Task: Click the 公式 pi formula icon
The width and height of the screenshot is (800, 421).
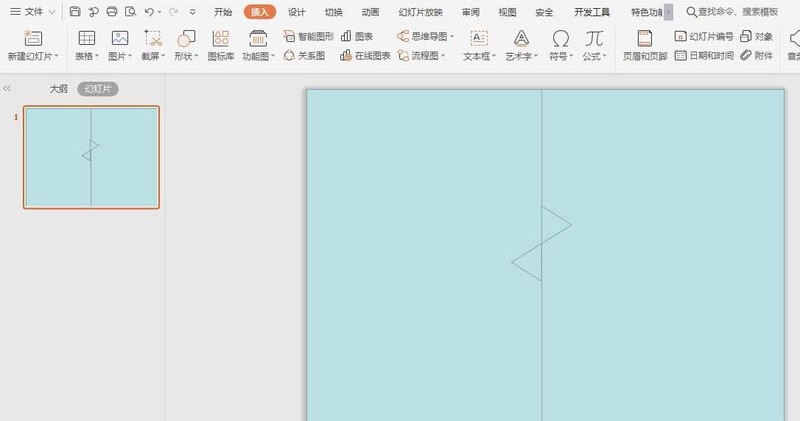Action: [x=594, y=38]
